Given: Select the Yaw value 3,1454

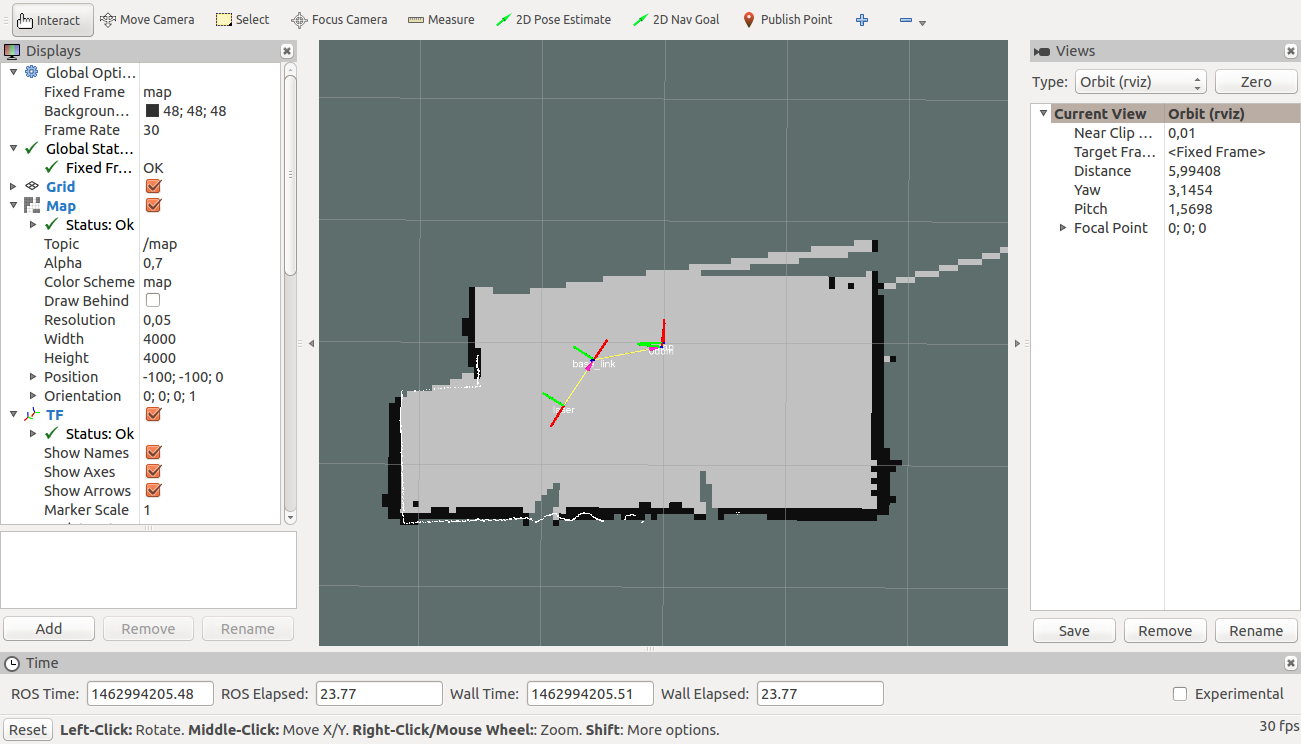Looking at the screenshot, I should point(1190,190).
